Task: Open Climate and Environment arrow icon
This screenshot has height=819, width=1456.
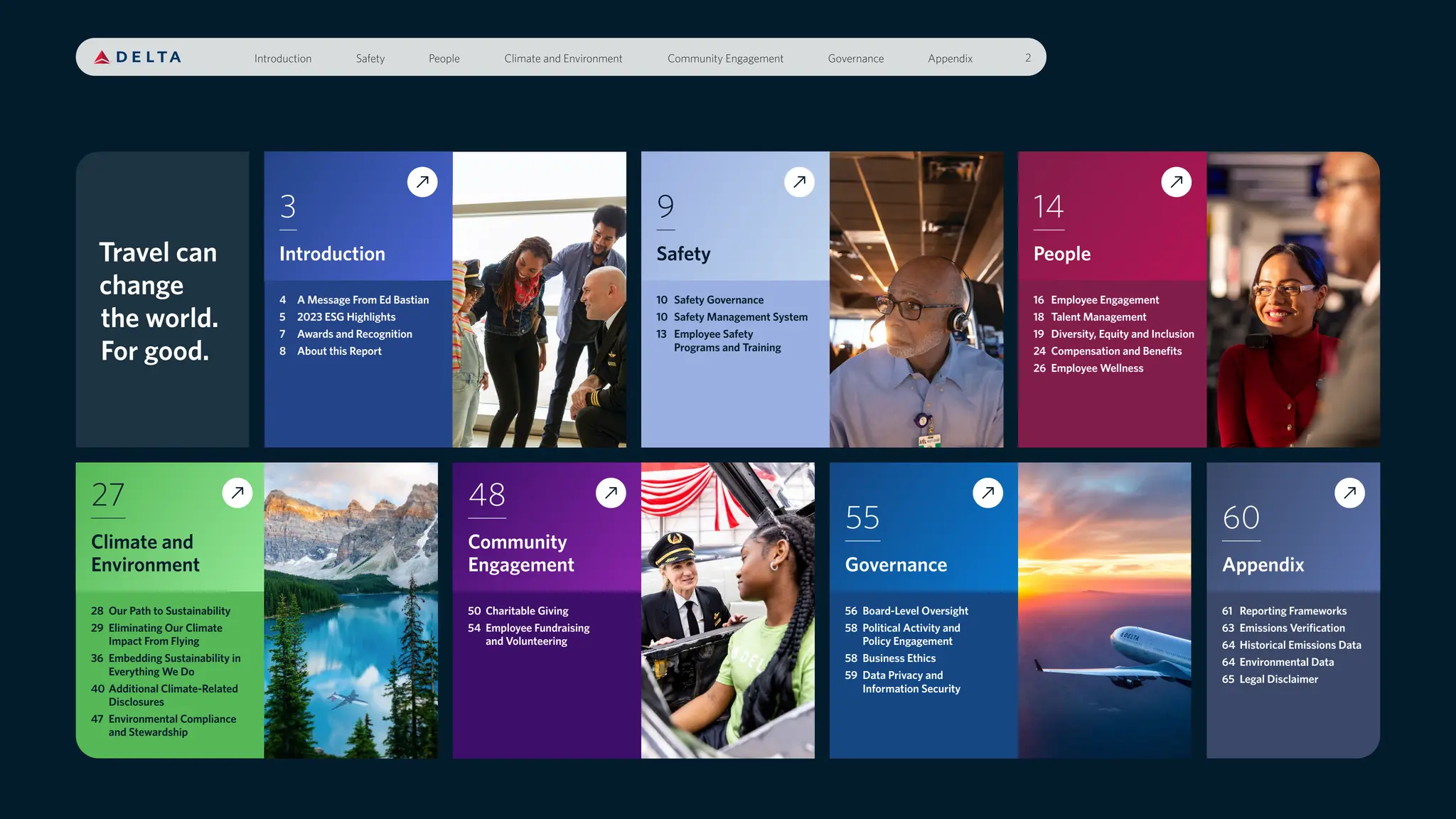Action: [237, 493]
